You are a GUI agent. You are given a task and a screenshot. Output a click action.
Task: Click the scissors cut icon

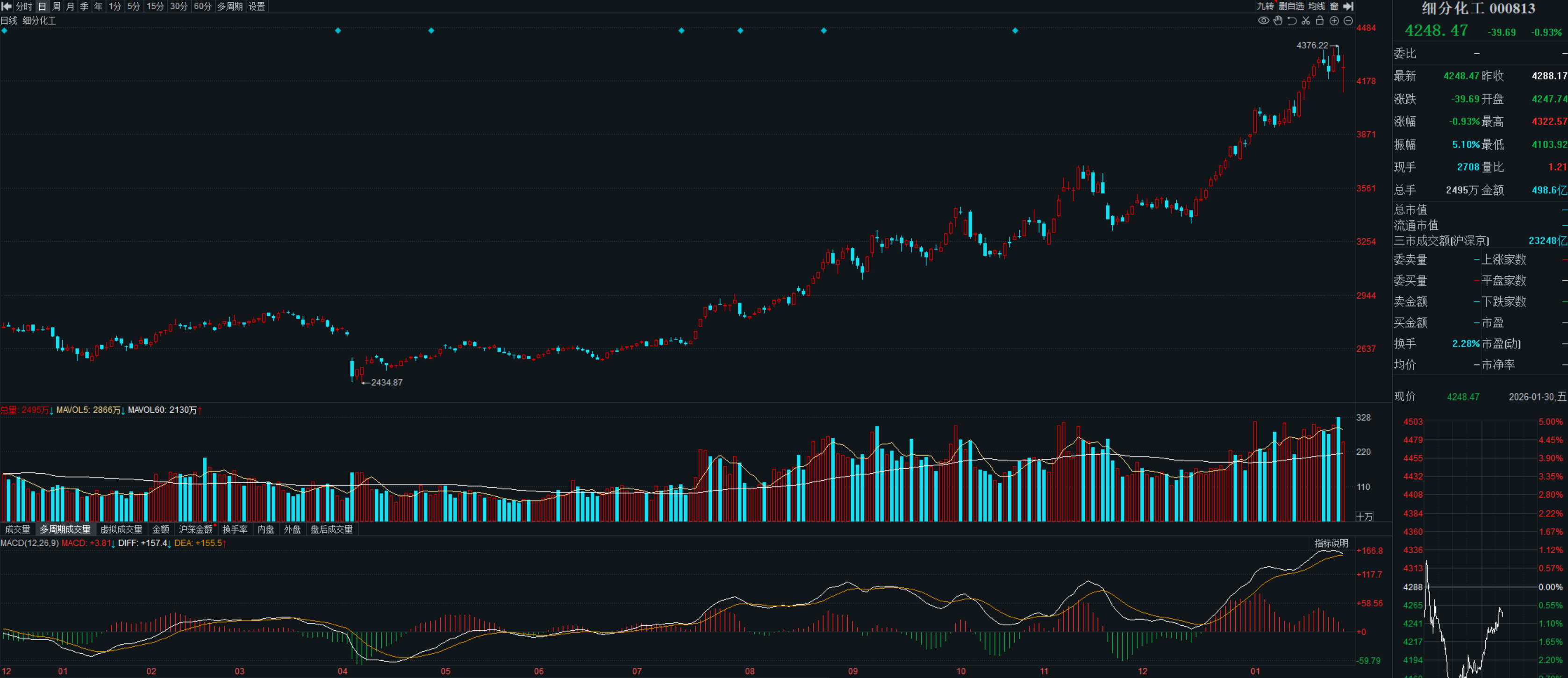pyautogui.click(x=1306, y=21)
